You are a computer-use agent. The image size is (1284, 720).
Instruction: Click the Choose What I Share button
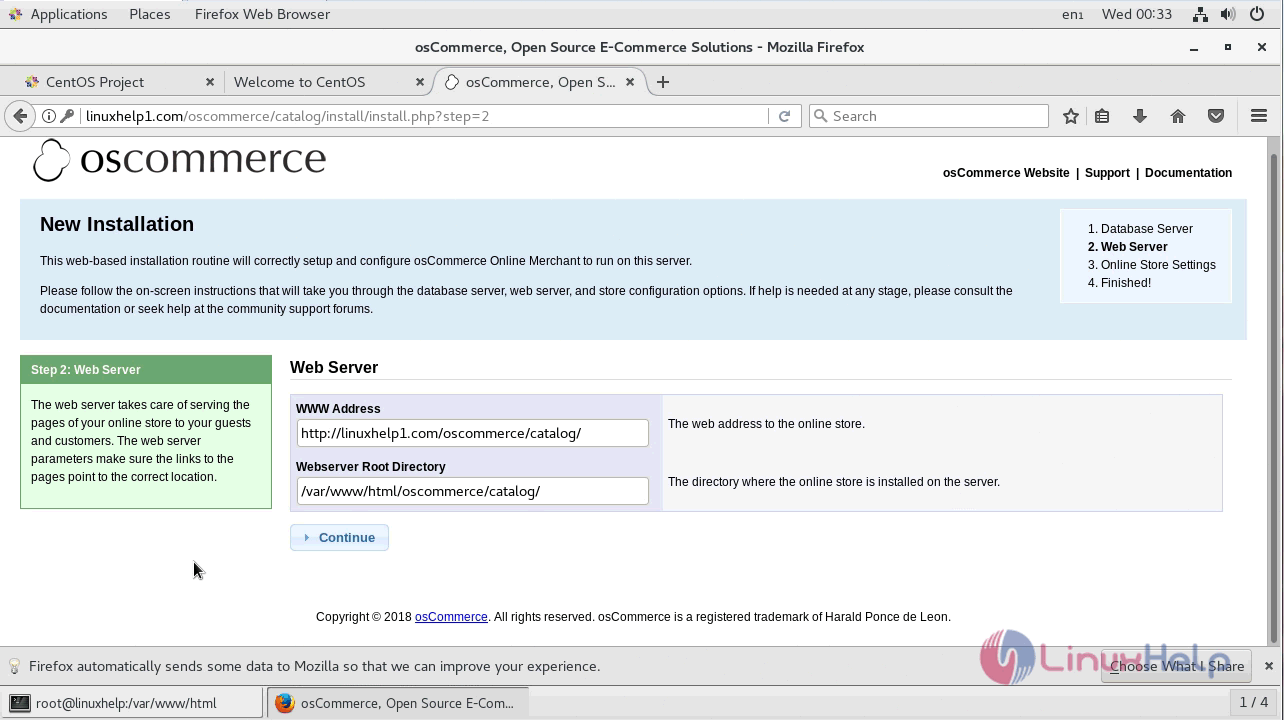click(x=1176, y=666)
